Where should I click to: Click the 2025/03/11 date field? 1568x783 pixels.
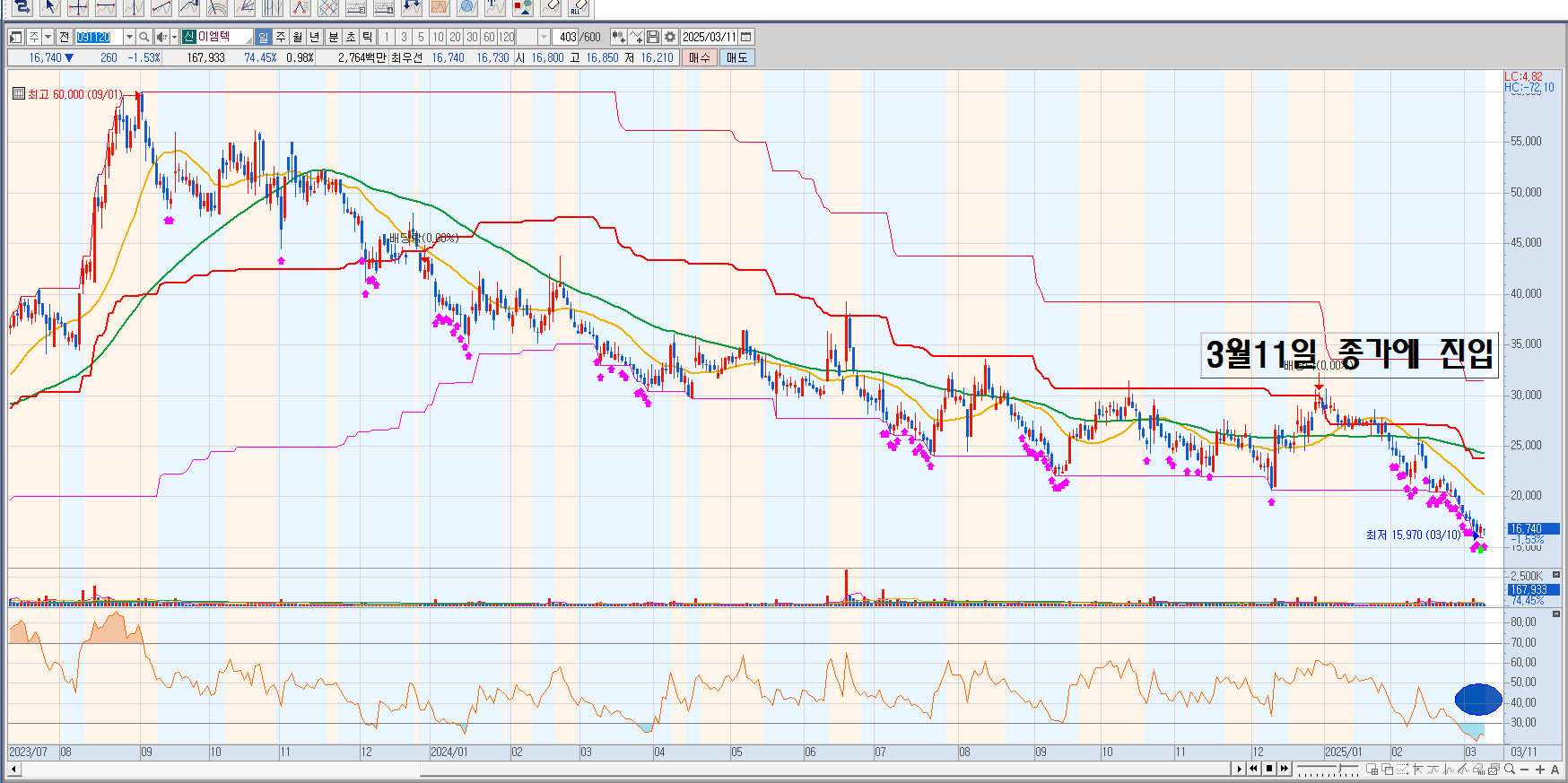pos(709,37)
